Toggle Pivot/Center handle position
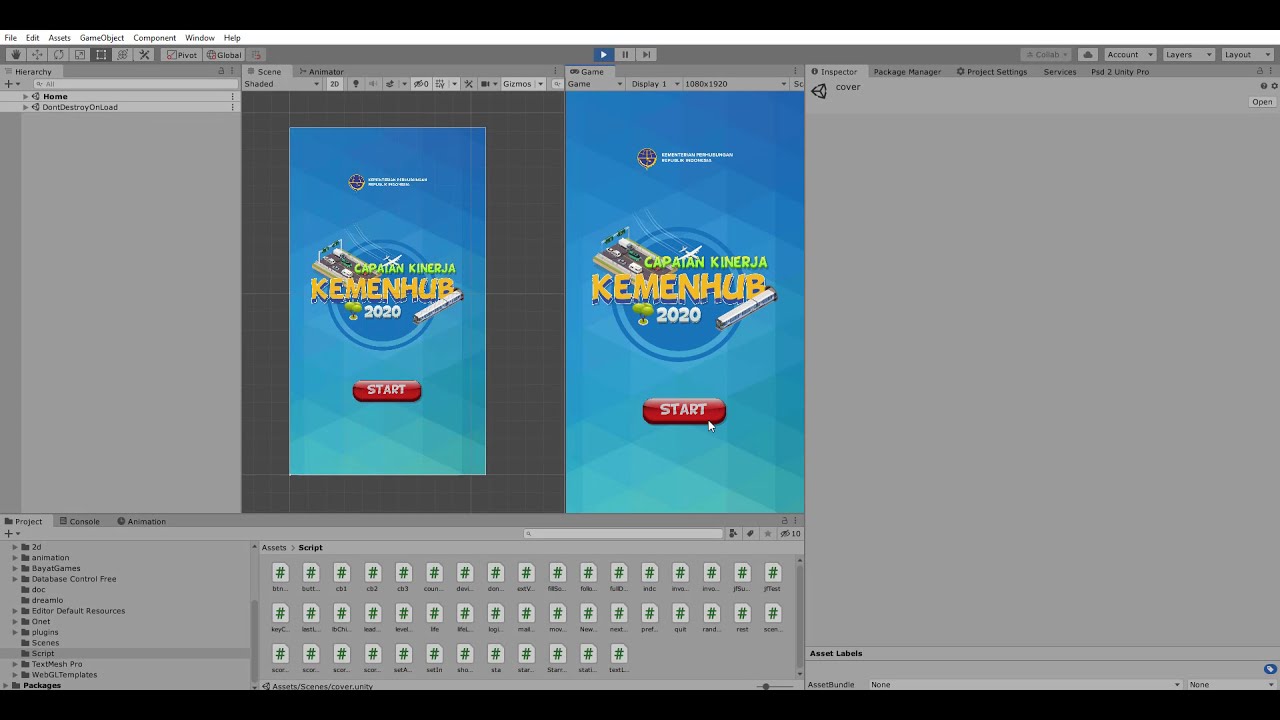 click(182, 55)
